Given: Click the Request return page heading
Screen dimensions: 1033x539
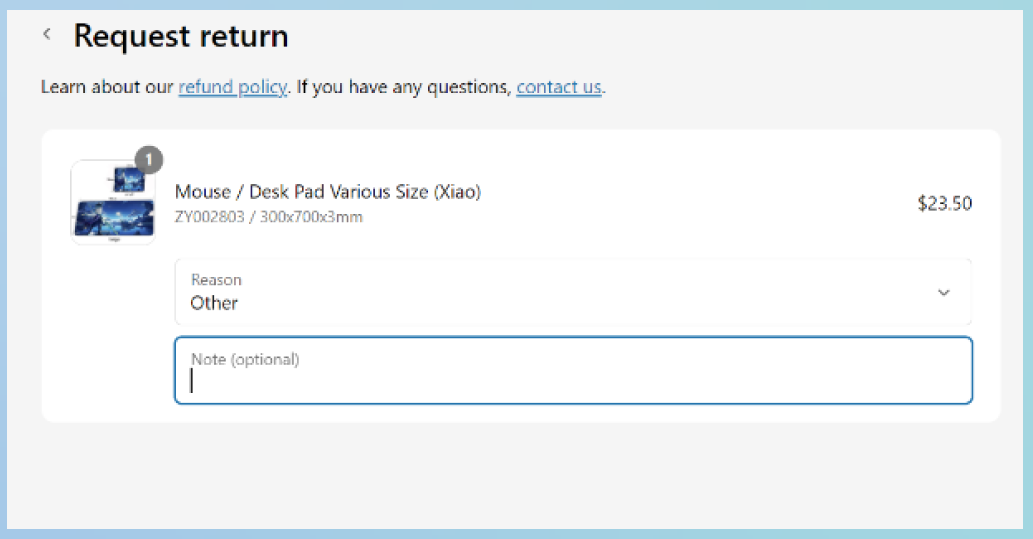Looking at the screenshot, I should [x=181, y=36].
